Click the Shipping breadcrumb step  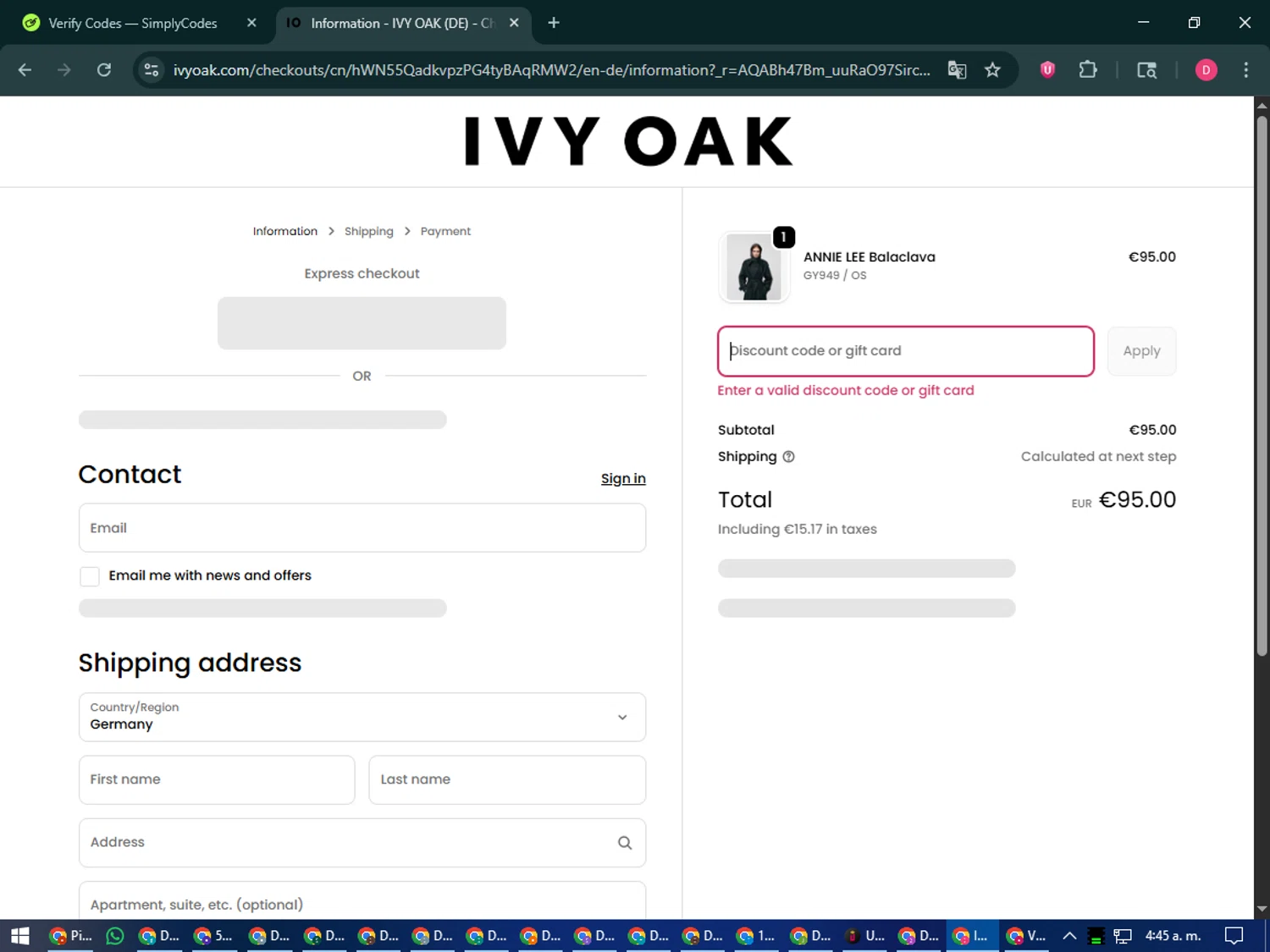pyautogui.click(x=369, y=231)
